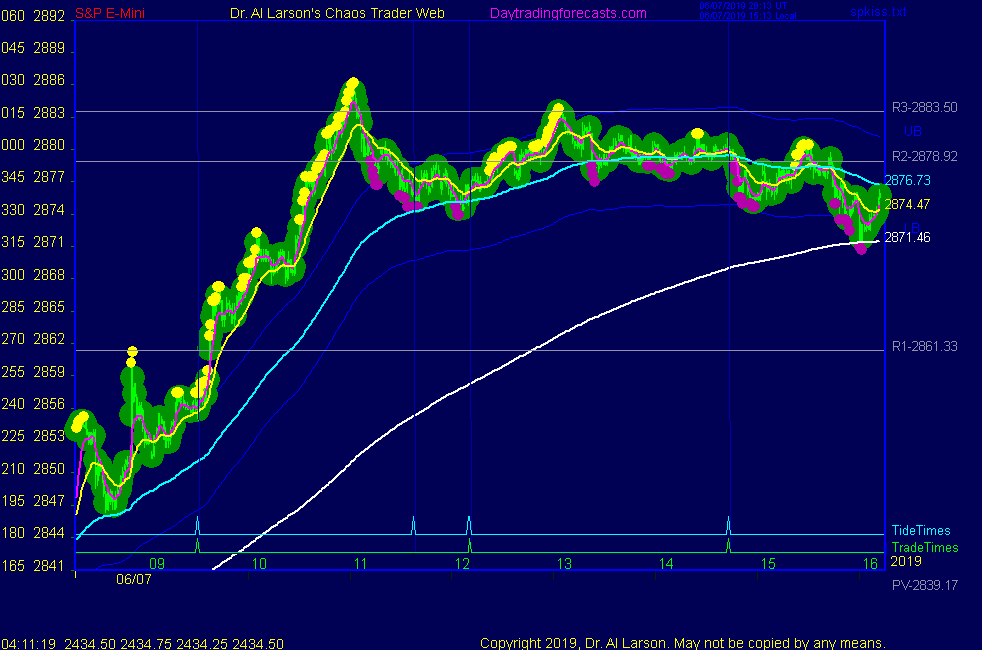Select the R1-2861.33 resistance label
The width and height of the screenshot is (982, 650).
coord(924,346)
